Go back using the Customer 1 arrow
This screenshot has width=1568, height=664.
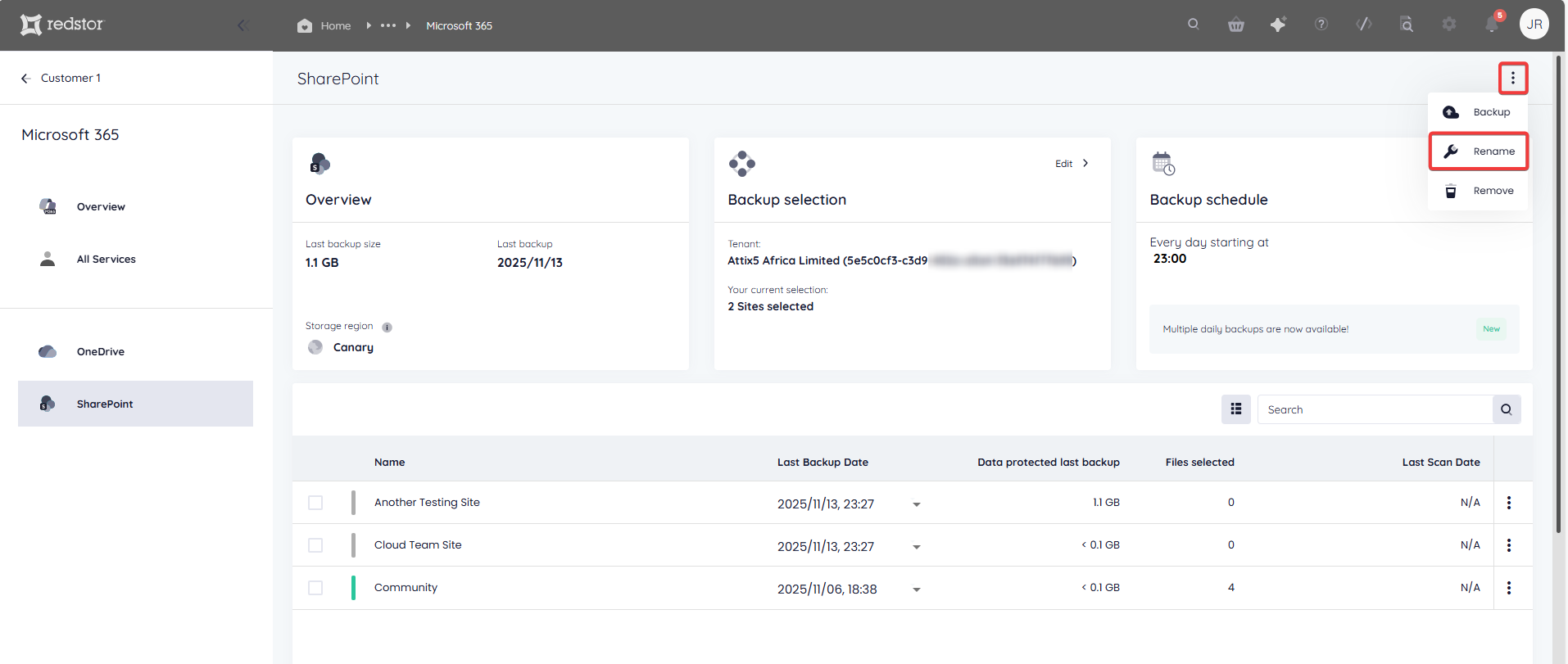click(x=25, y=78)
